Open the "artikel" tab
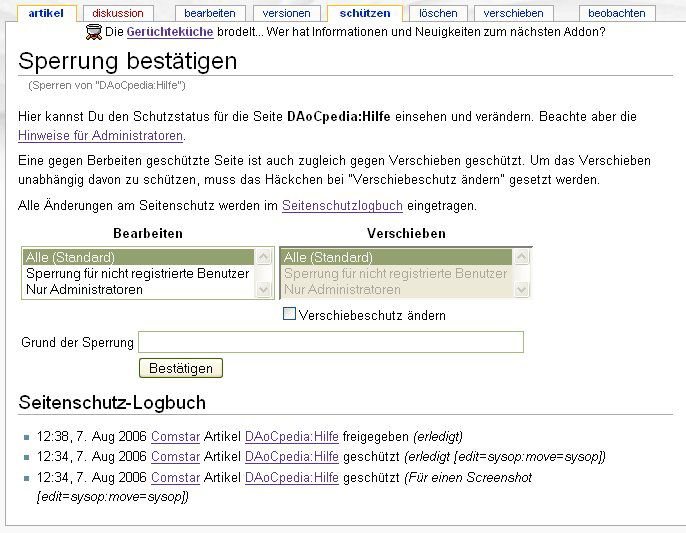This screenshot has width=686, height=533. pyautogui.click(x=46, y=13)
